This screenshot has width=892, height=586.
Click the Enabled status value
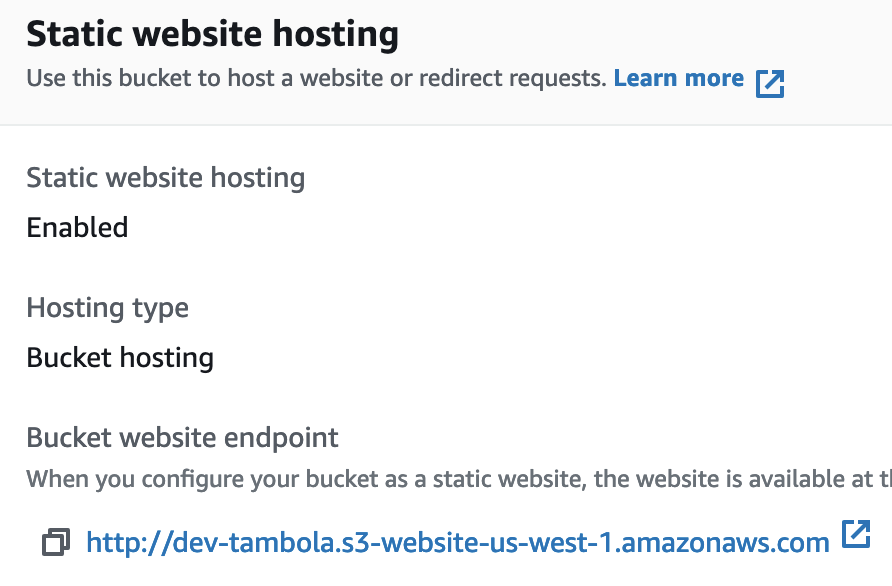tap(77, 228)
